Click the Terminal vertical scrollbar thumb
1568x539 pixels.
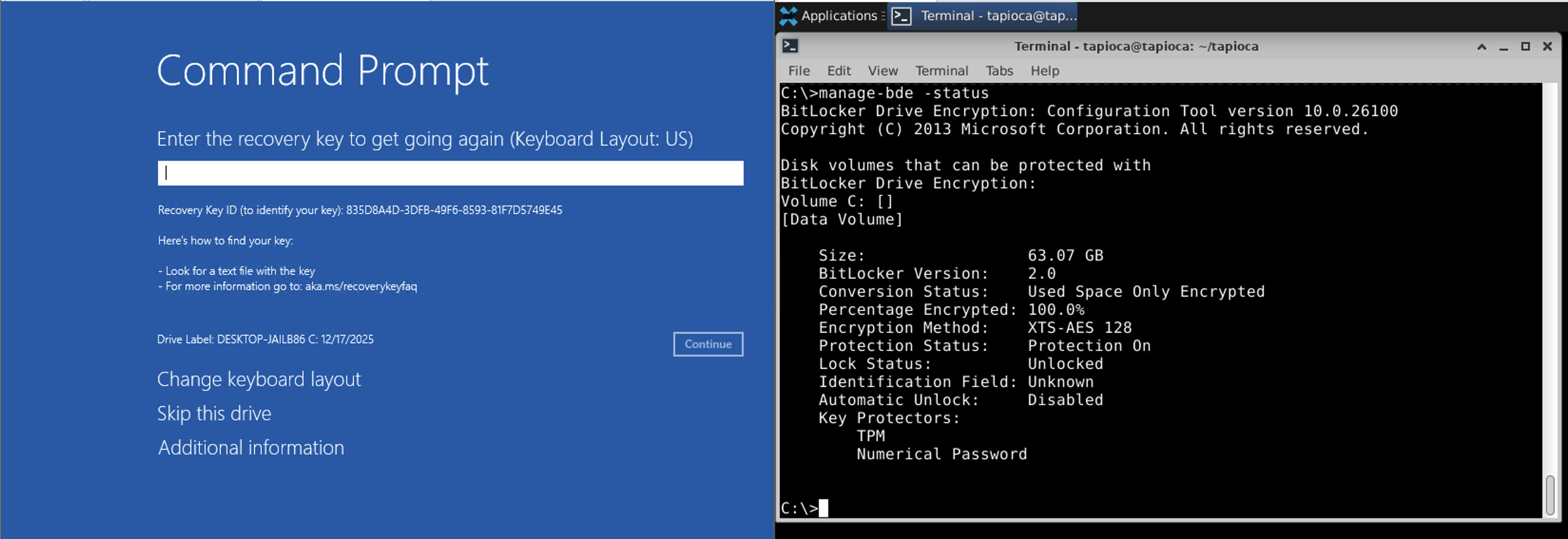point(1550,495)
